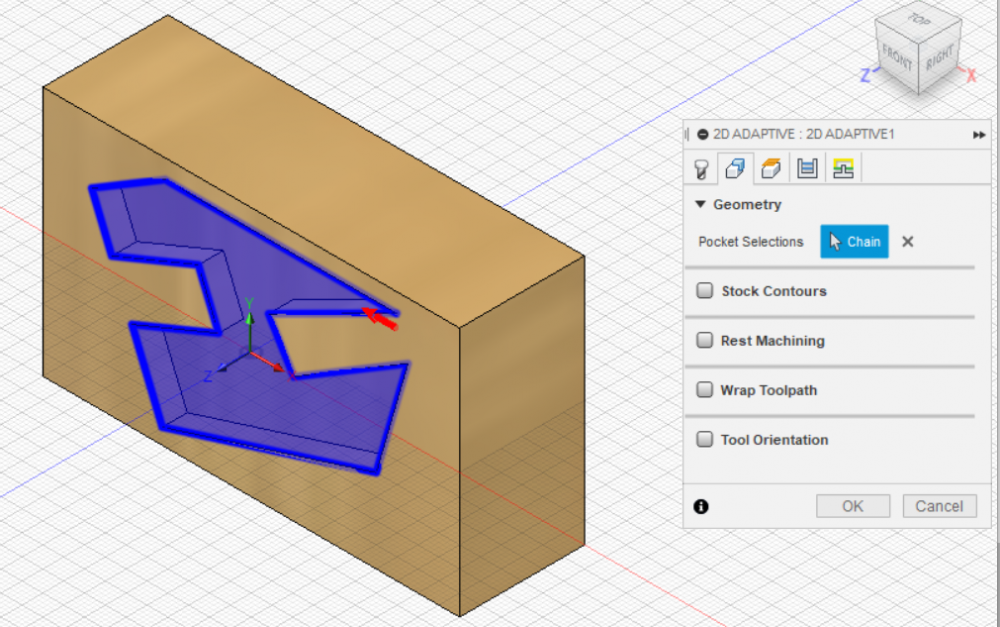Cancel the 2D Adaptive operation

(939, 506)
